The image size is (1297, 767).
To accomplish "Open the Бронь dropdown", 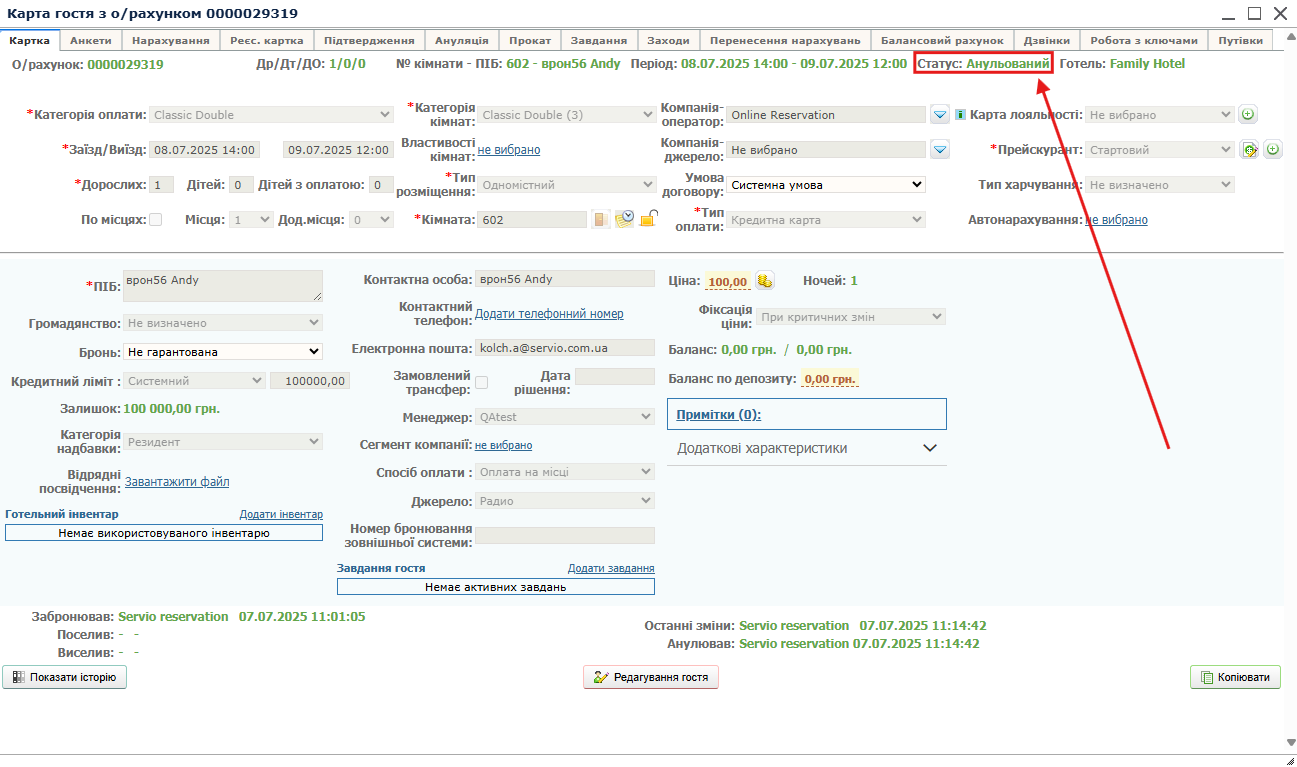I will [222, 351].
